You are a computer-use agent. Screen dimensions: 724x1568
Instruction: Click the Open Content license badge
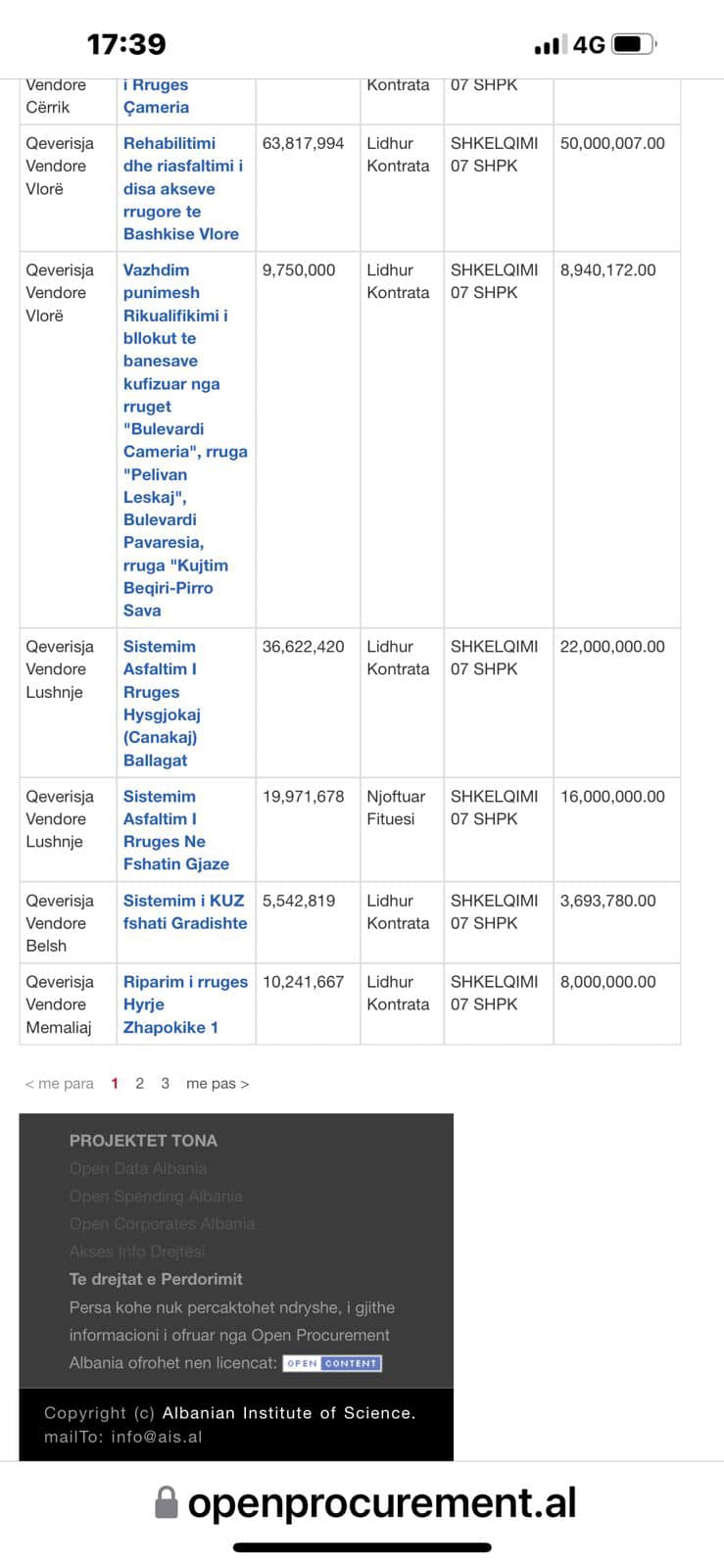pyautogui.click(x=332, y=1363)
